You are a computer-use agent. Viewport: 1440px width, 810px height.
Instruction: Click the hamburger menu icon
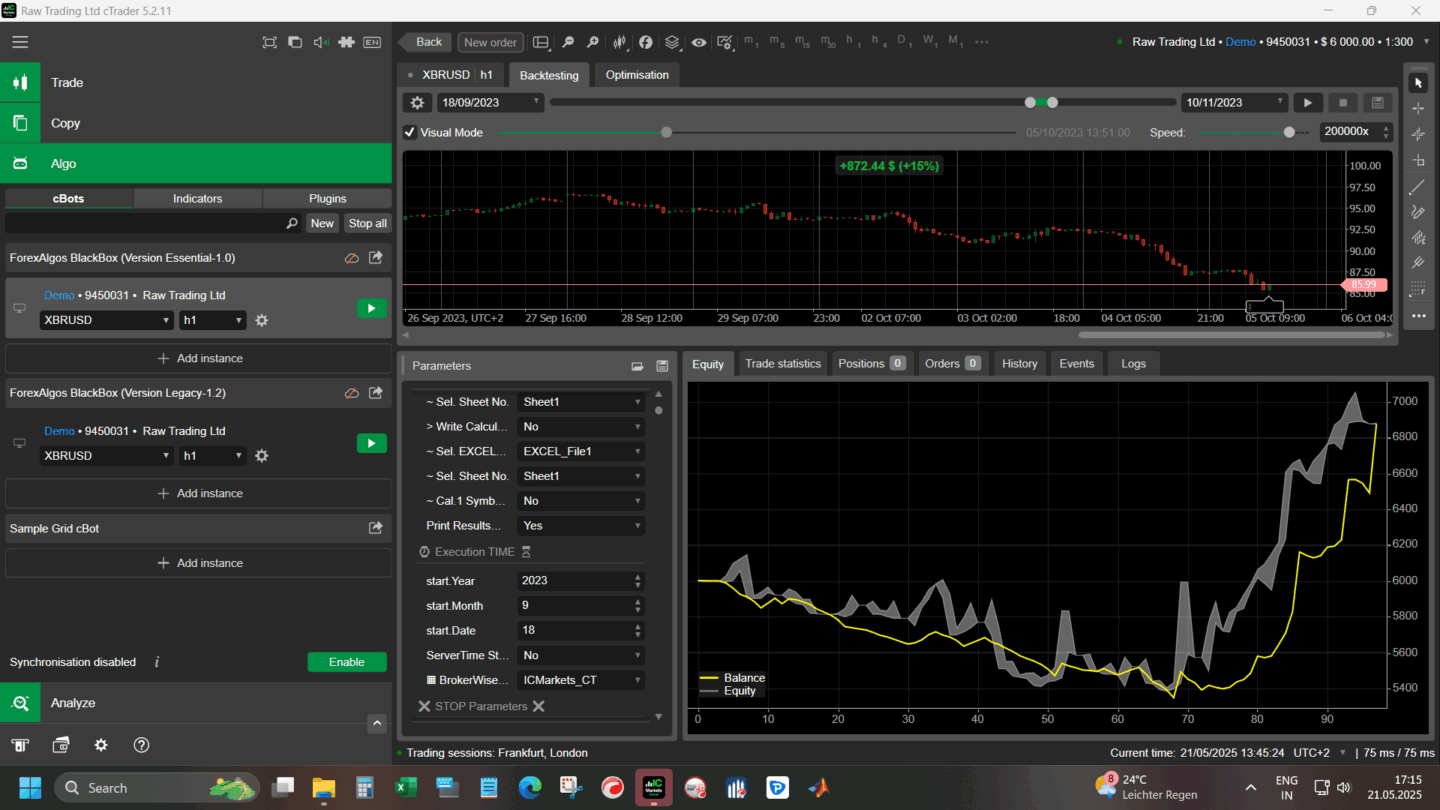click(x=20, y=42)
